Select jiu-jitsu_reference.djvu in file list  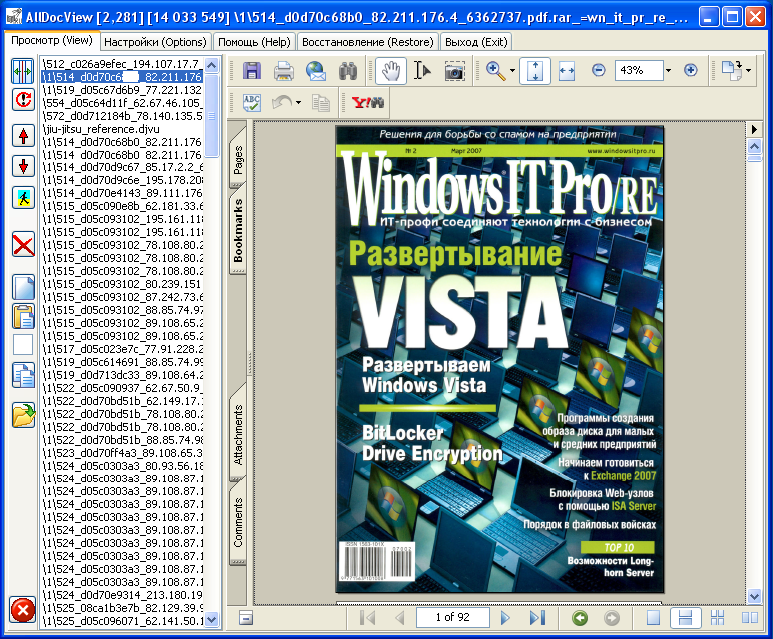coord(101,129)
